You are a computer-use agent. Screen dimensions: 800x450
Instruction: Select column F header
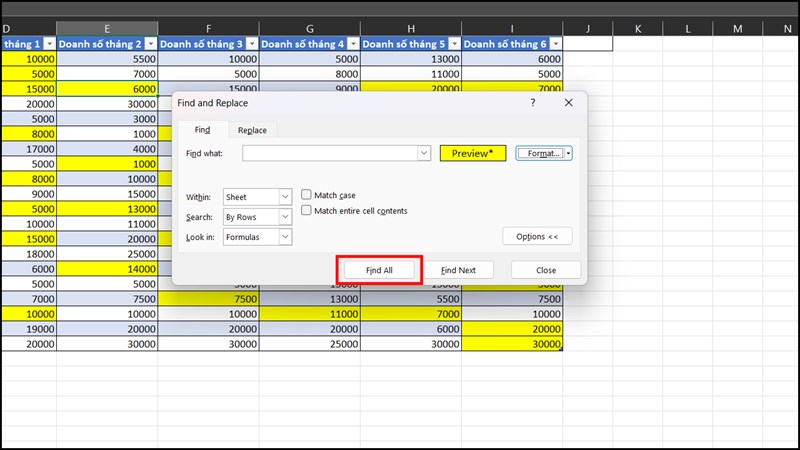(x=208, y=29)
